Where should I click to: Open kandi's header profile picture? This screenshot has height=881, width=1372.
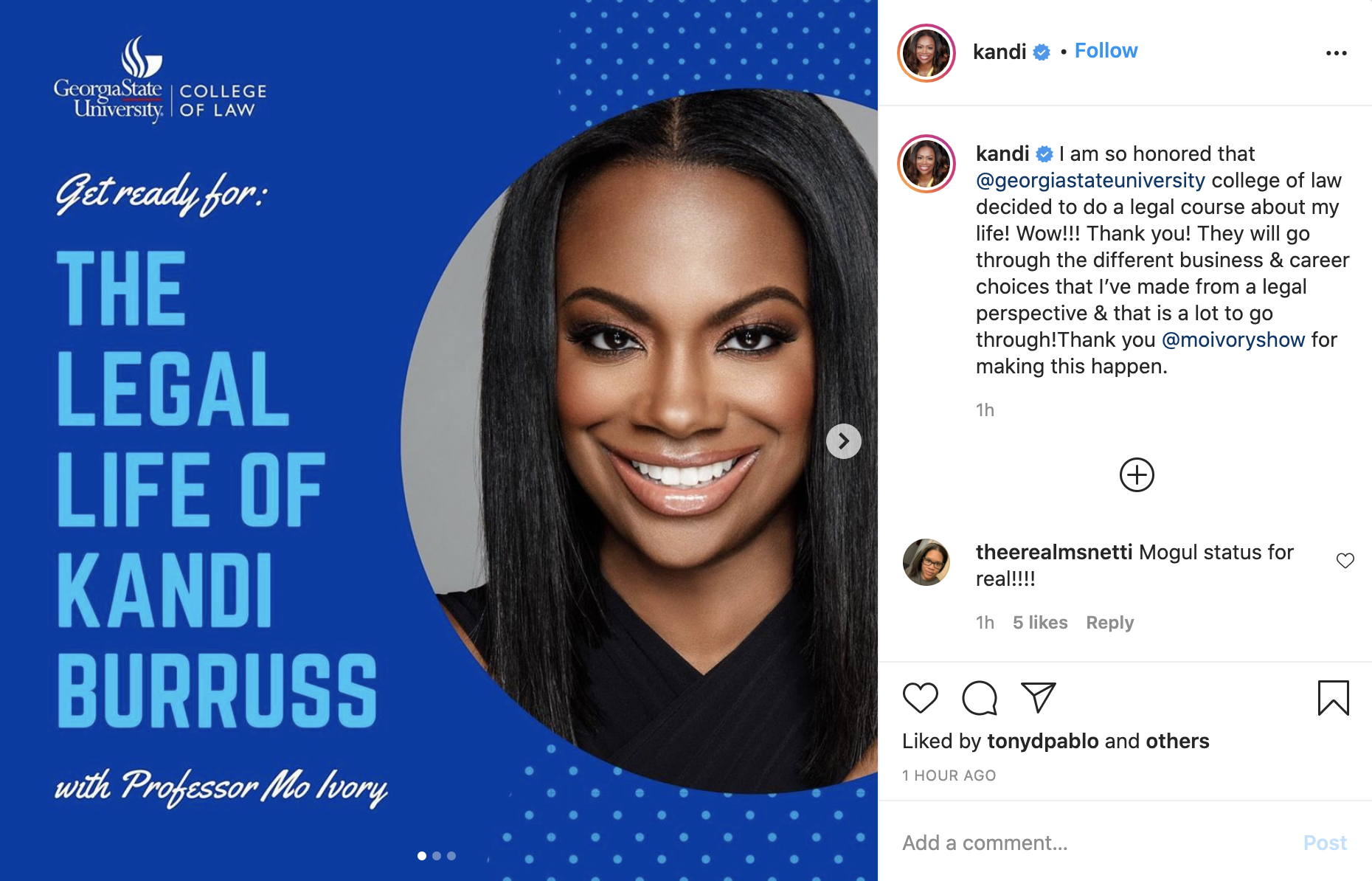coord(926,53)
